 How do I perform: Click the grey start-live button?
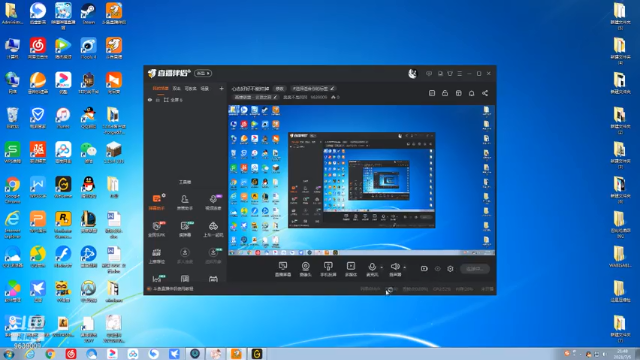(475, 269)
